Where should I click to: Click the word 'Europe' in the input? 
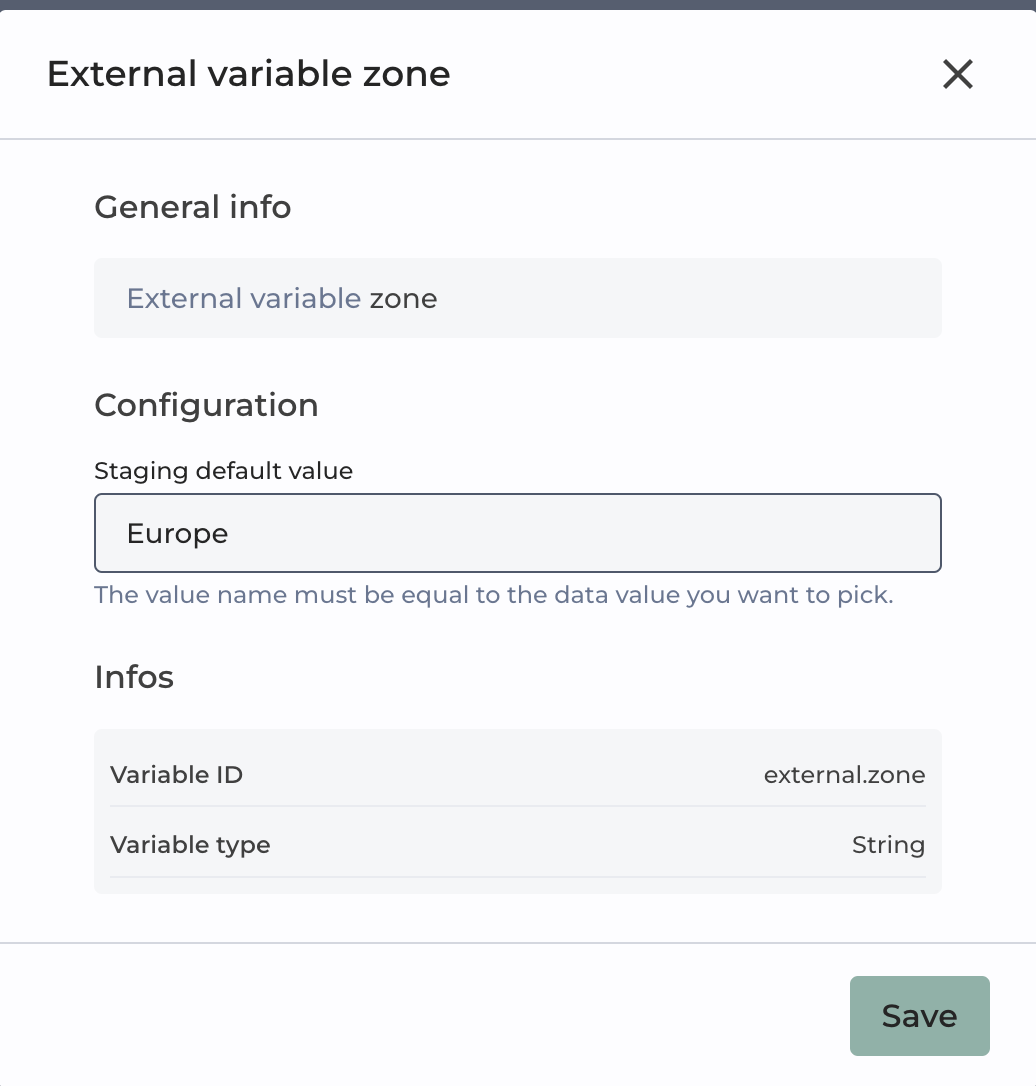pyautogui.click(x=177, y=533)
